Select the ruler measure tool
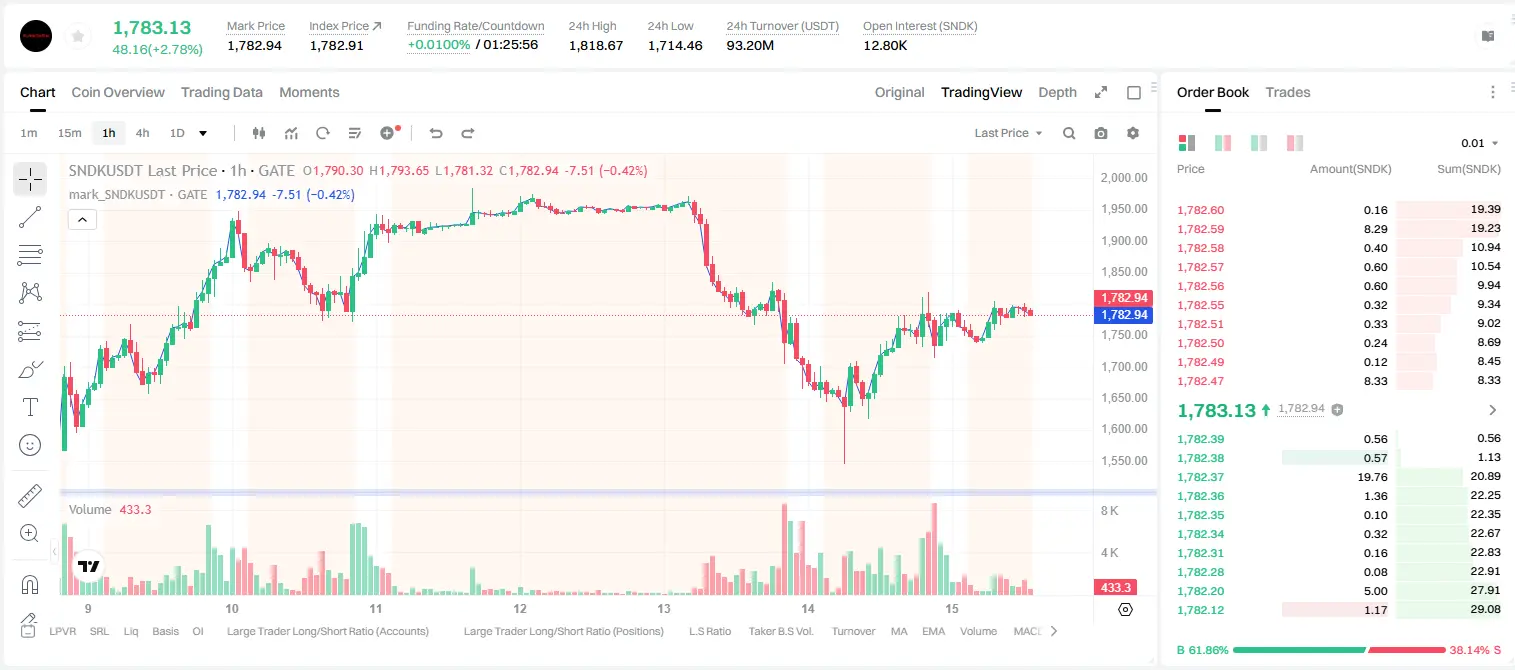The width and height of the screenshot is (1515, 670). click(x=30, y=496)
